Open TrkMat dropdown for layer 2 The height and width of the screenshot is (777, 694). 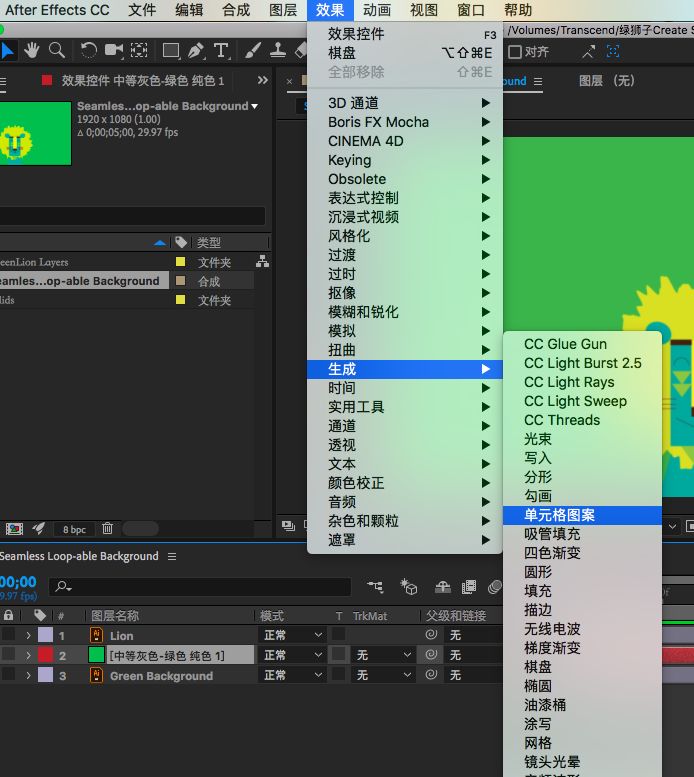click(x=384, y=655)
